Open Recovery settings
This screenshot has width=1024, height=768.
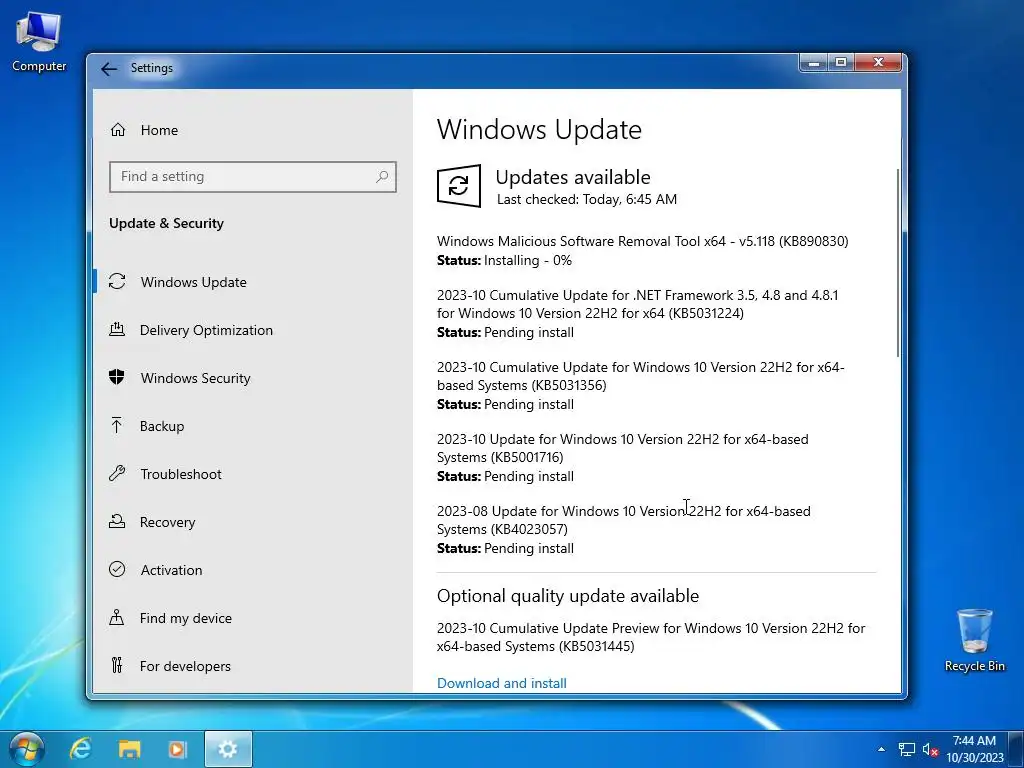167,522
